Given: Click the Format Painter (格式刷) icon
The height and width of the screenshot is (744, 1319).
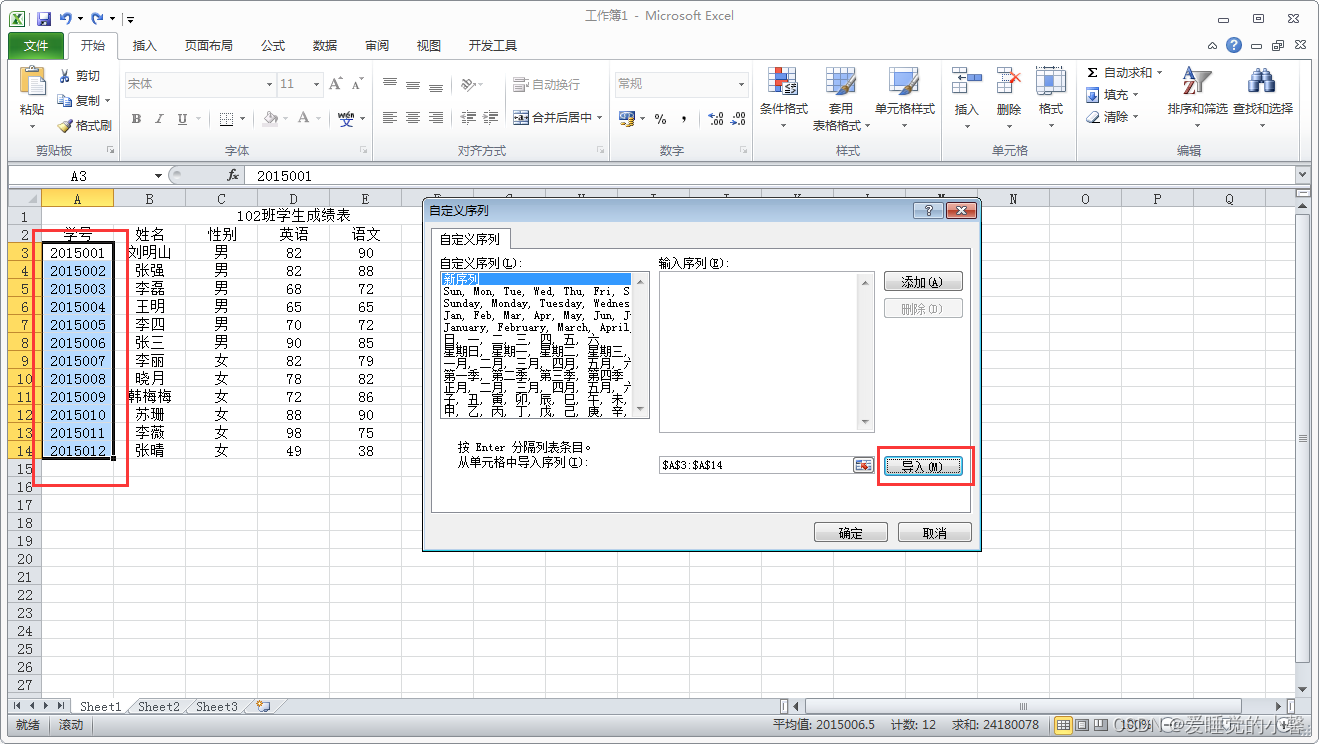Looking at the screenshot, I should (x=65, y=126).
